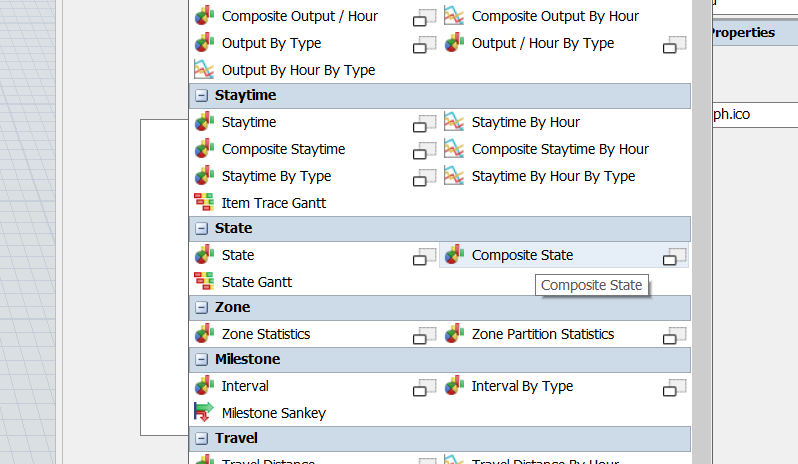
Task: Click the State Gantt chart icon
Action: pos(204,282)
